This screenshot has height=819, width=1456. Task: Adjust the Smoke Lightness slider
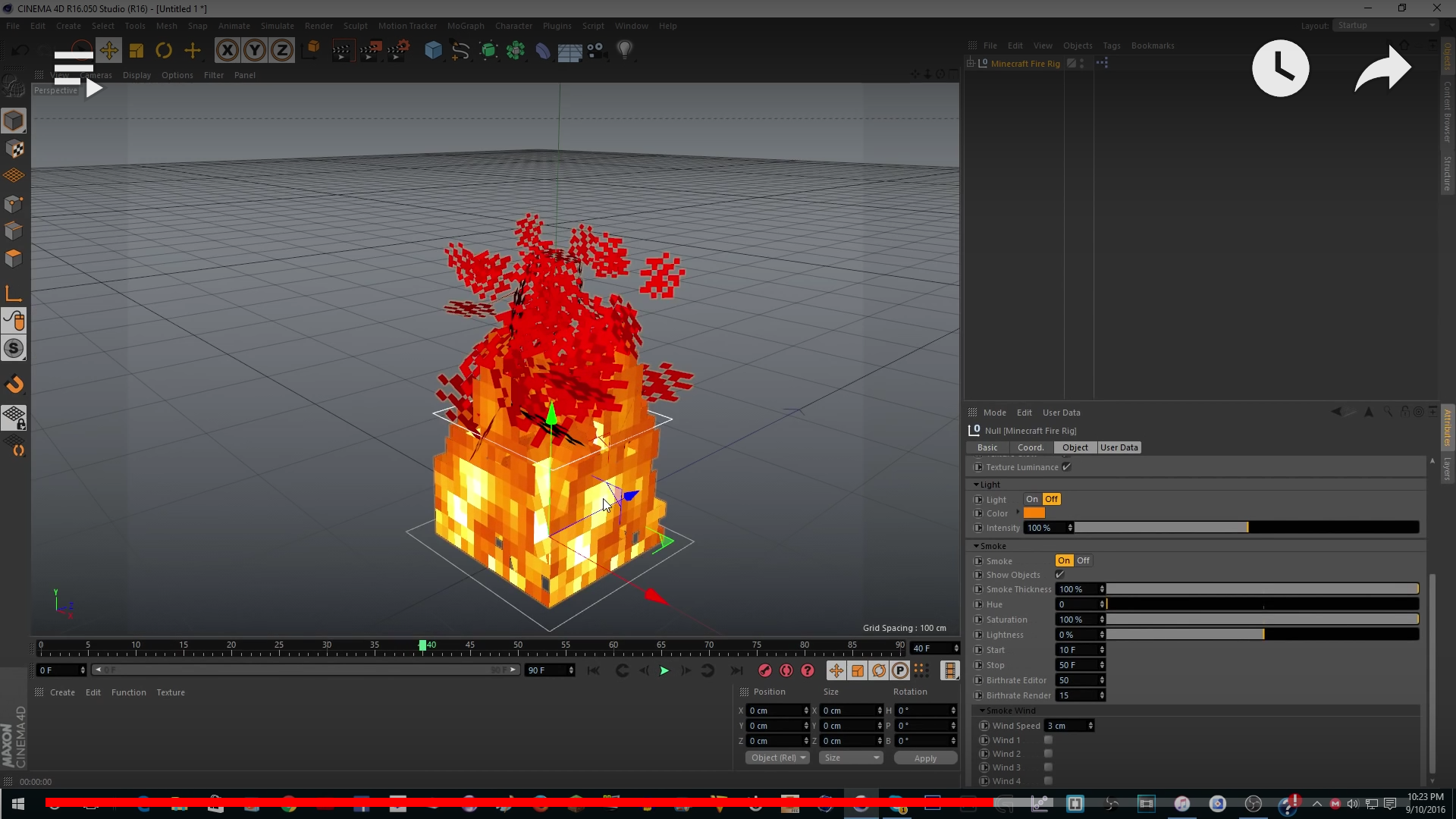[x=1263, y=635]
